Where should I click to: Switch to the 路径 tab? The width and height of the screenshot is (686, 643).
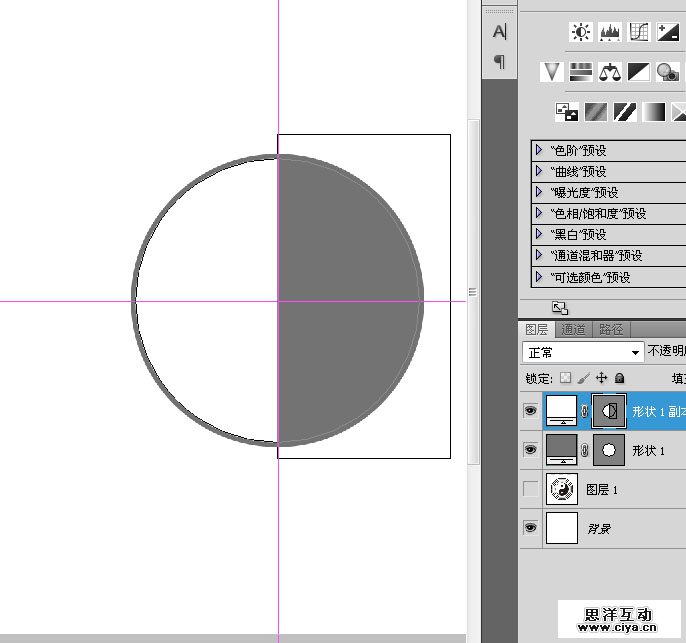[610, 329]
